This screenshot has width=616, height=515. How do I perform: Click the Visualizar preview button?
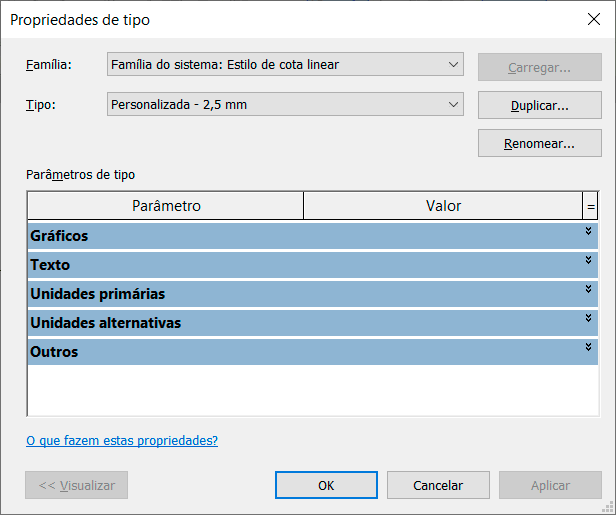pyautogui.click(x=77, y=486)
